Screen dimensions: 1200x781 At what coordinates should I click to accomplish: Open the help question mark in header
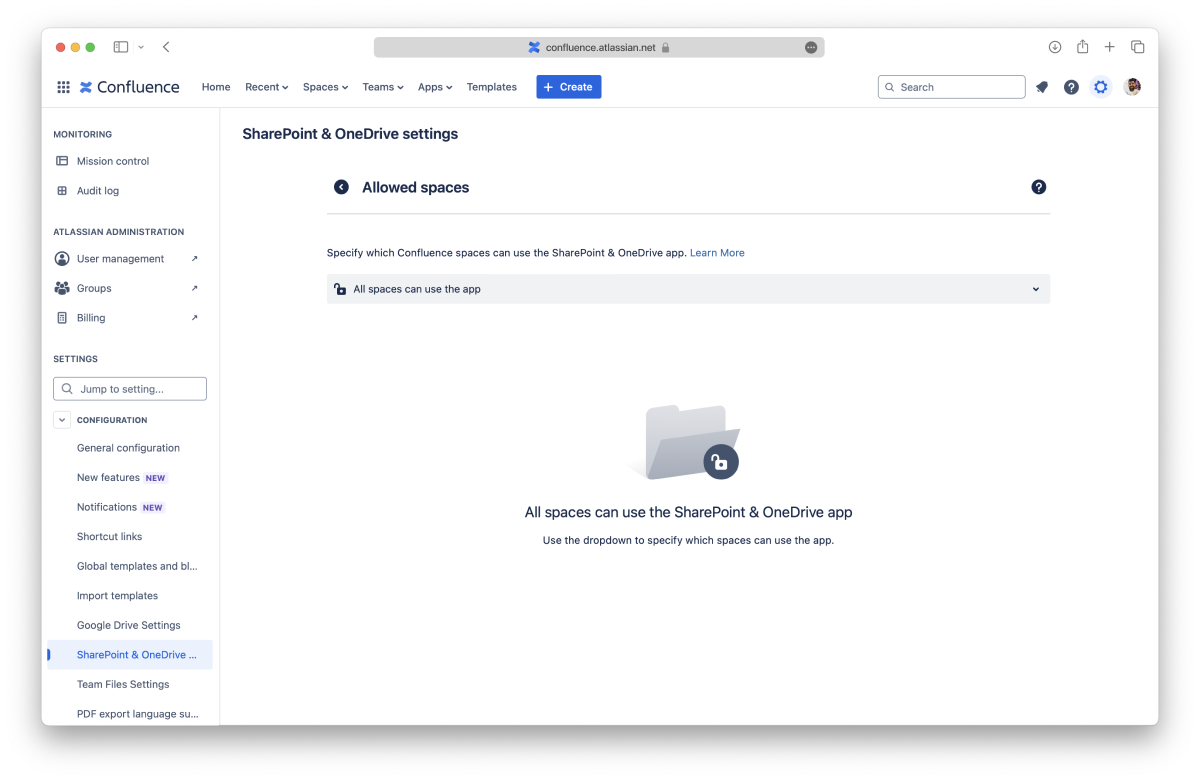(1071, 87)
